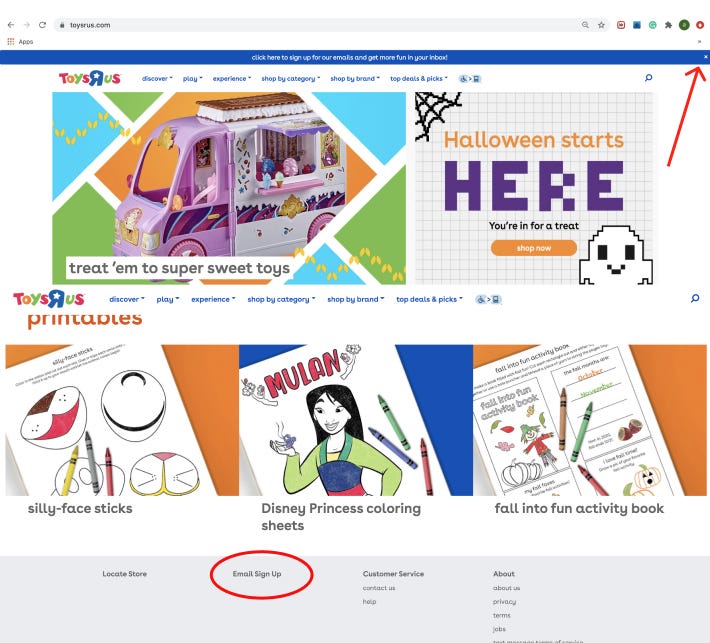Reload the page with the refresh icon
710x643 pixels.
pyautogui.click(x=42, y=25)
